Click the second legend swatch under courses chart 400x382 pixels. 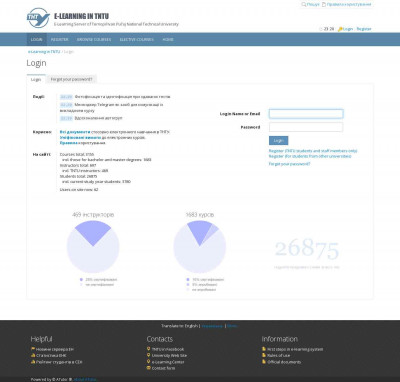click(188, 285)
